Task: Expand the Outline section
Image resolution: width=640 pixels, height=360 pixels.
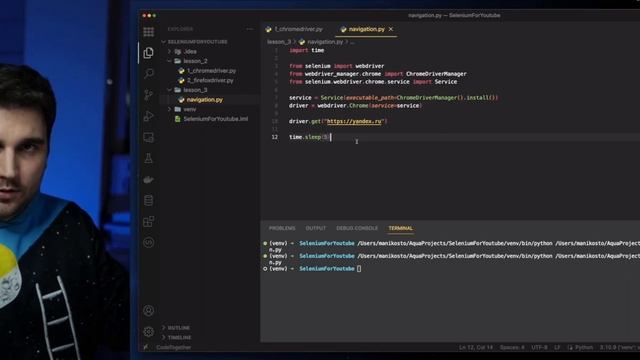Action: [x=178, y=328]
